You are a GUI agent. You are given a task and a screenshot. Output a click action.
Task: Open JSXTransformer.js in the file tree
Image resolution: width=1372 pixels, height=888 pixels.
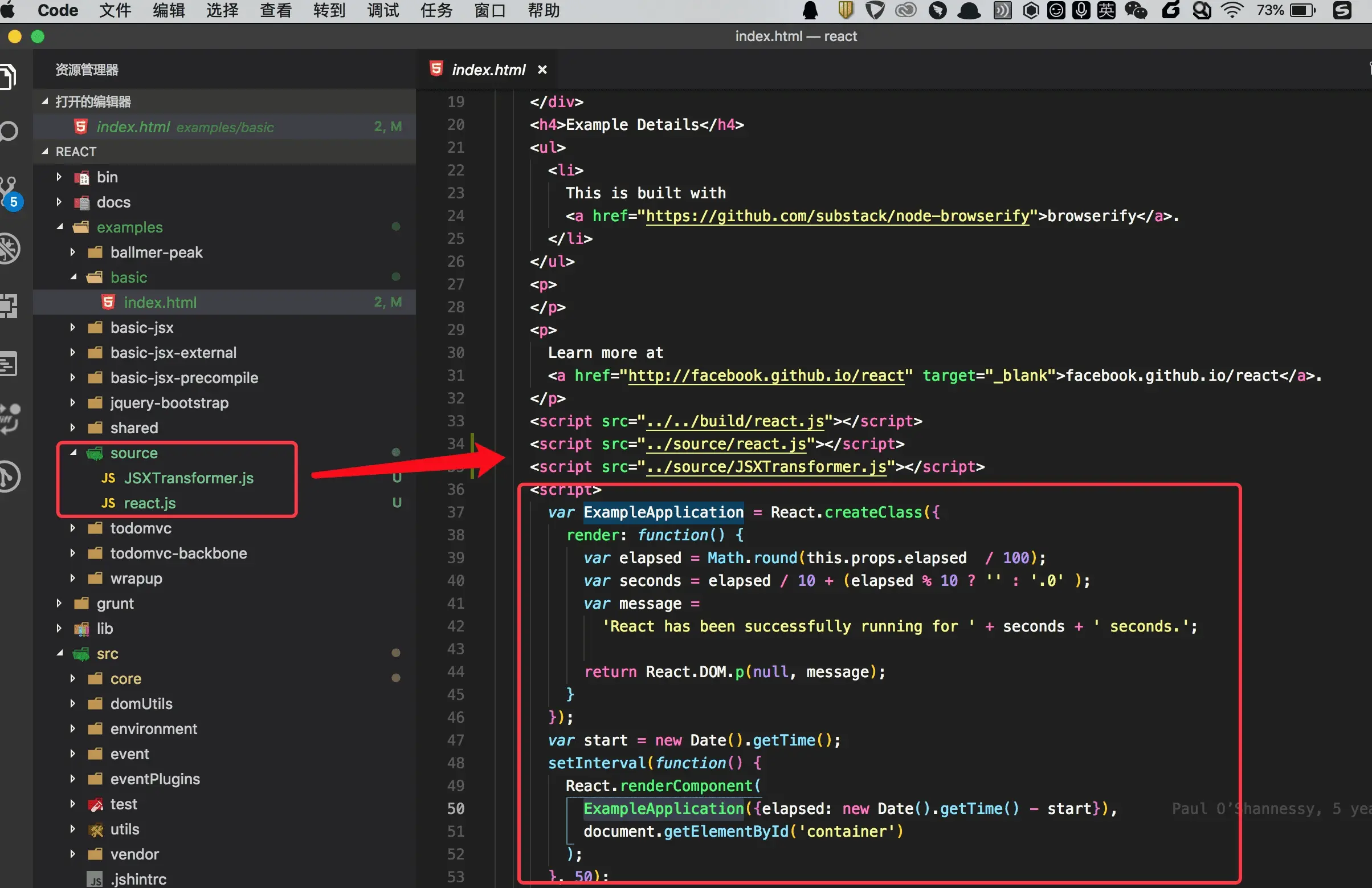click(189, 478)
